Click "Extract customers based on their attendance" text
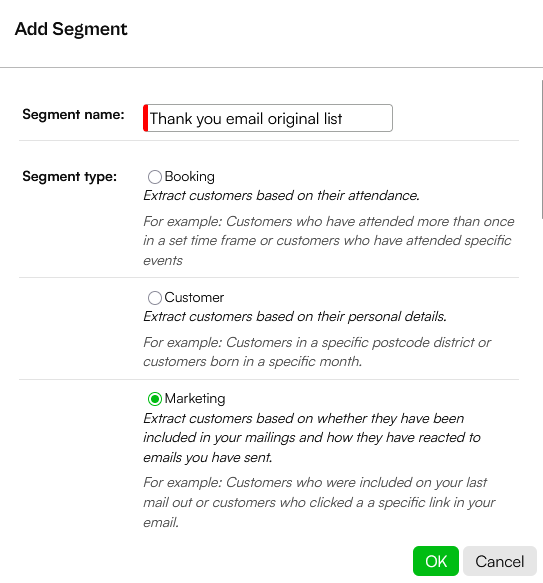This screenshot has width=543, height=583. point(282,196)
